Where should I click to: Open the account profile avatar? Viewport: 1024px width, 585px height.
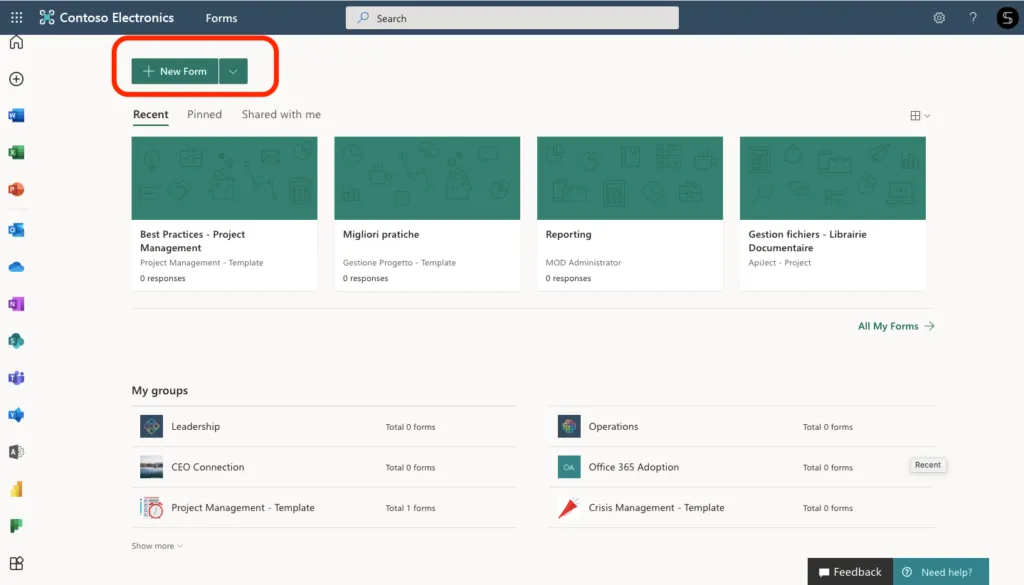pyautogui.click(x=1007, y=18)
